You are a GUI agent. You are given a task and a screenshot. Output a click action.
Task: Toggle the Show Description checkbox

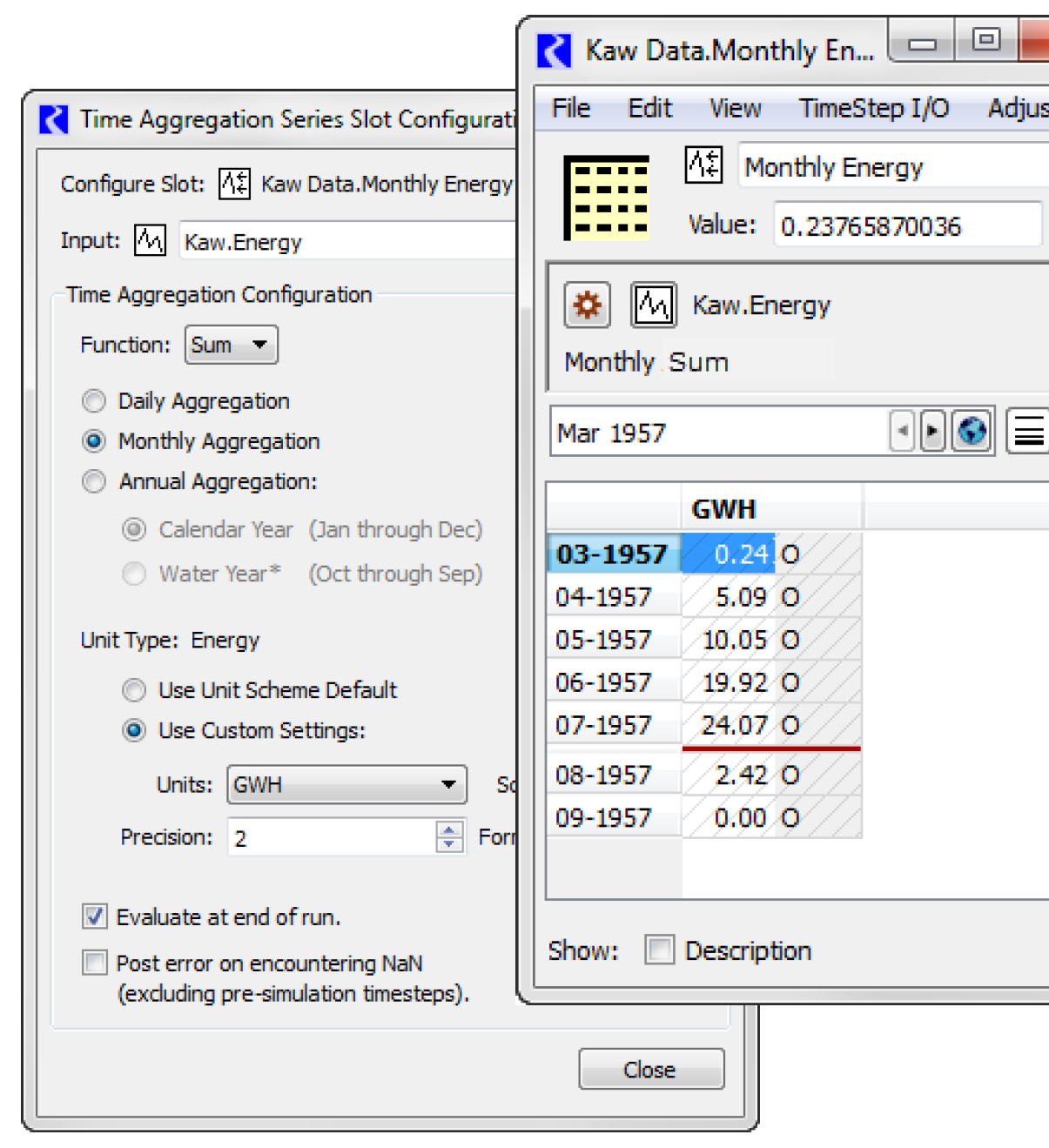(659, 950)
